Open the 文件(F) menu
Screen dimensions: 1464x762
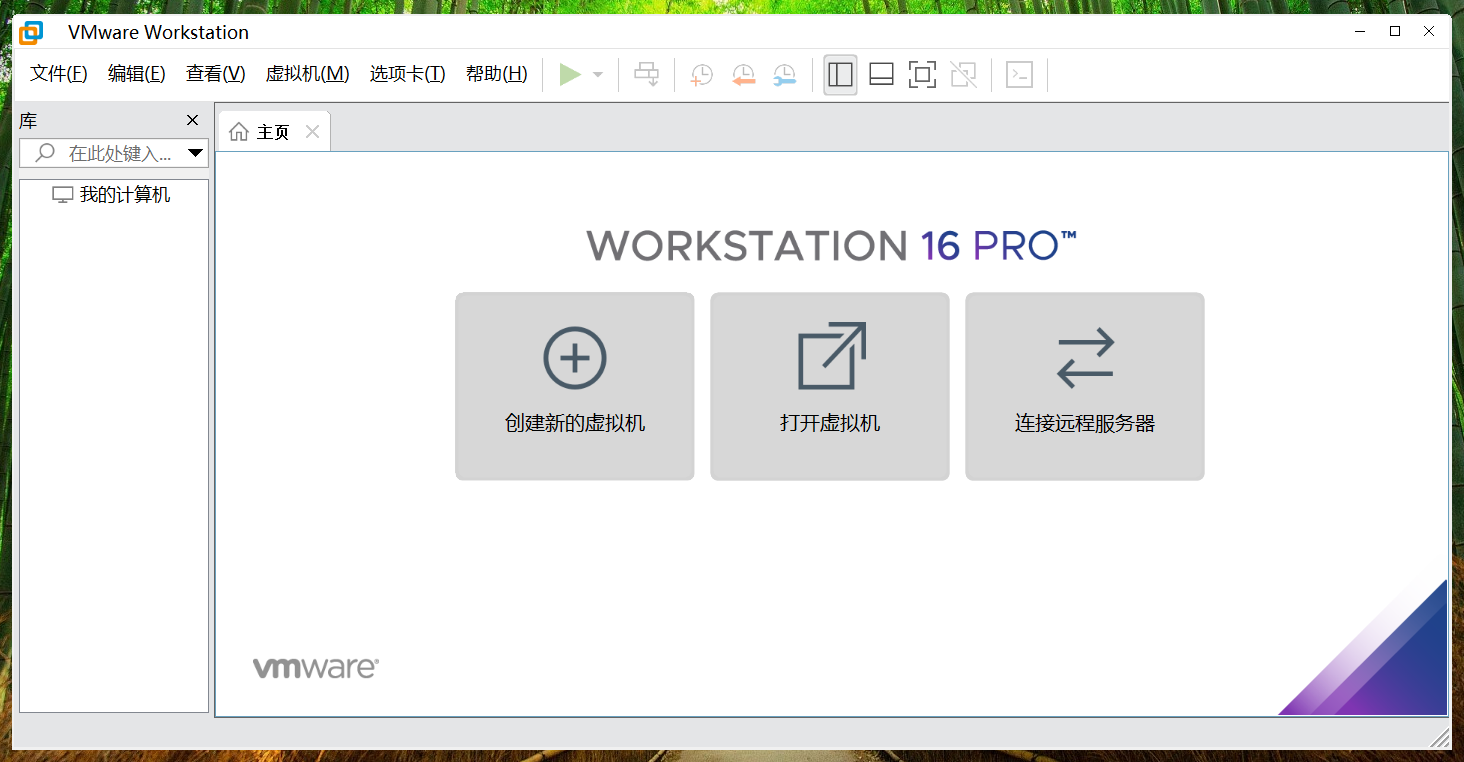pyautogui.click(x=59, y=74)
